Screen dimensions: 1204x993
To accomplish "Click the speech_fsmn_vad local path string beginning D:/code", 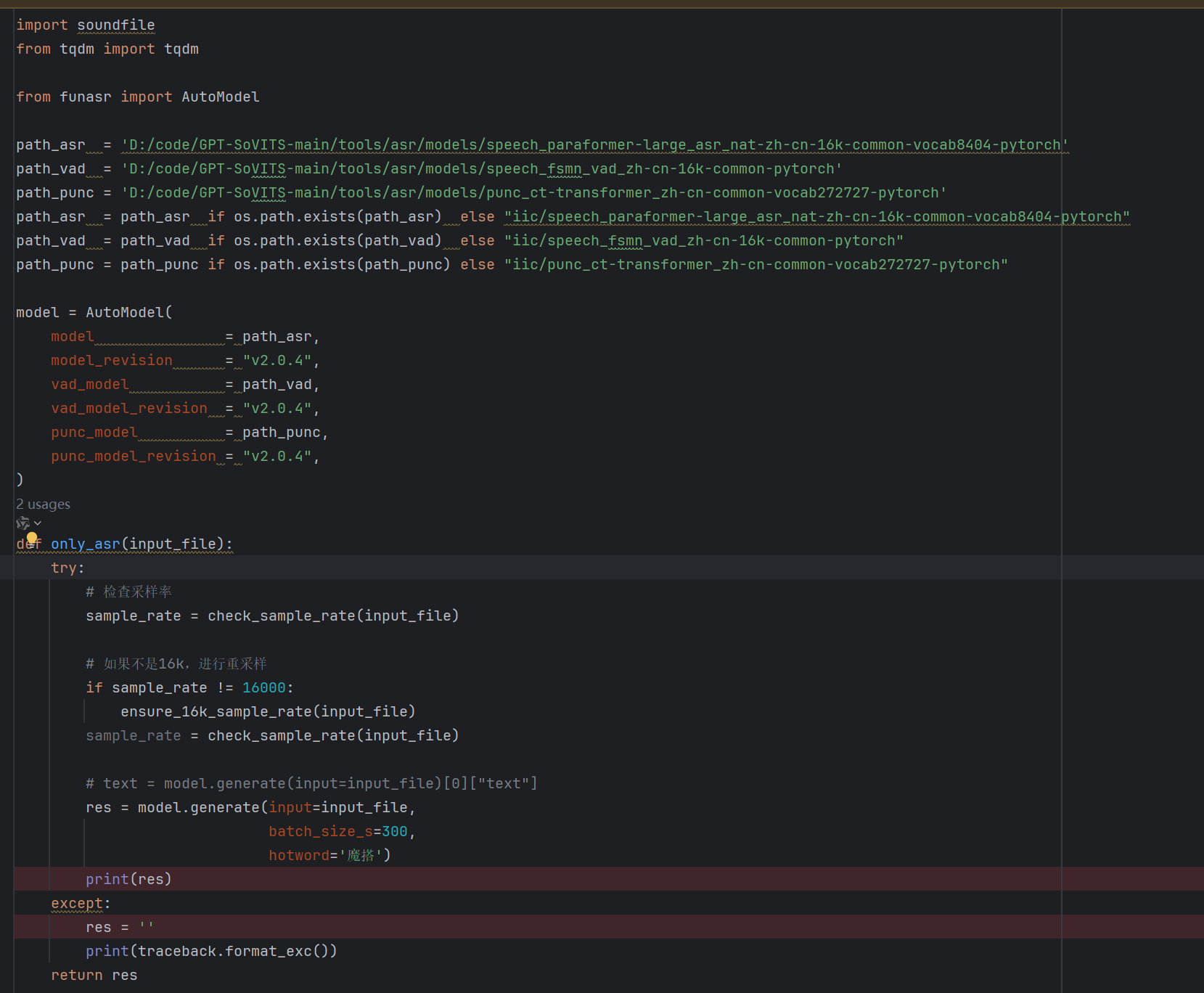I will (x=481, y=168).
